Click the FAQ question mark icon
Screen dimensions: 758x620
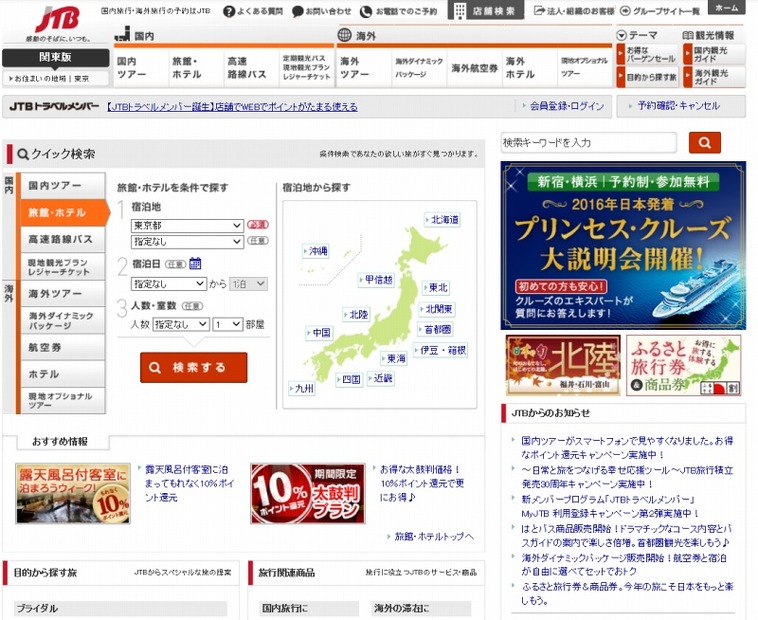tap(229, 12)
